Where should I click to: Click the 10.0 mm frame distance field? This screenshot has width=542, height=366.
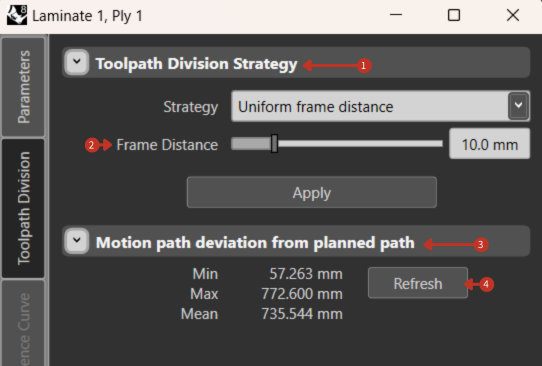[x=489, y=144]
